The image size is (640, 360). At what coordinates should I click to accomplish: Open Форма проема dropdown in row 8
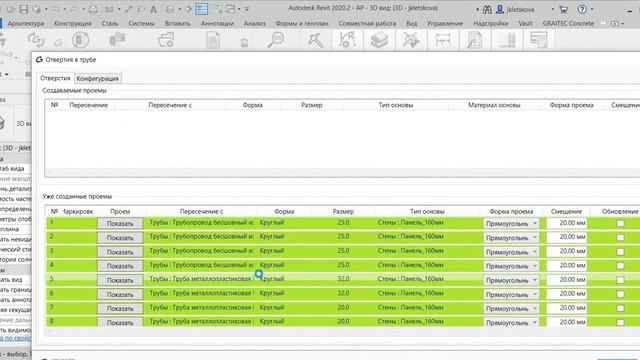(511, 322)
